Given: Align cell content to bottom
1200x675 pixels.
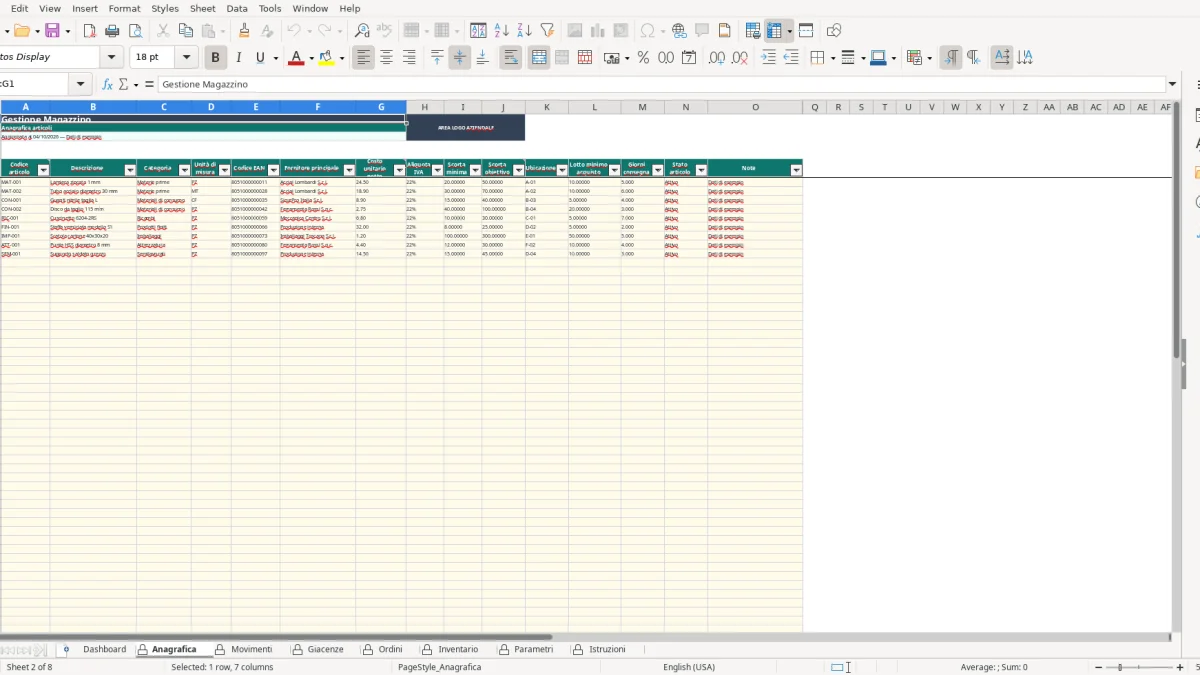Looking at the screenshot, I should coord(482,58).
